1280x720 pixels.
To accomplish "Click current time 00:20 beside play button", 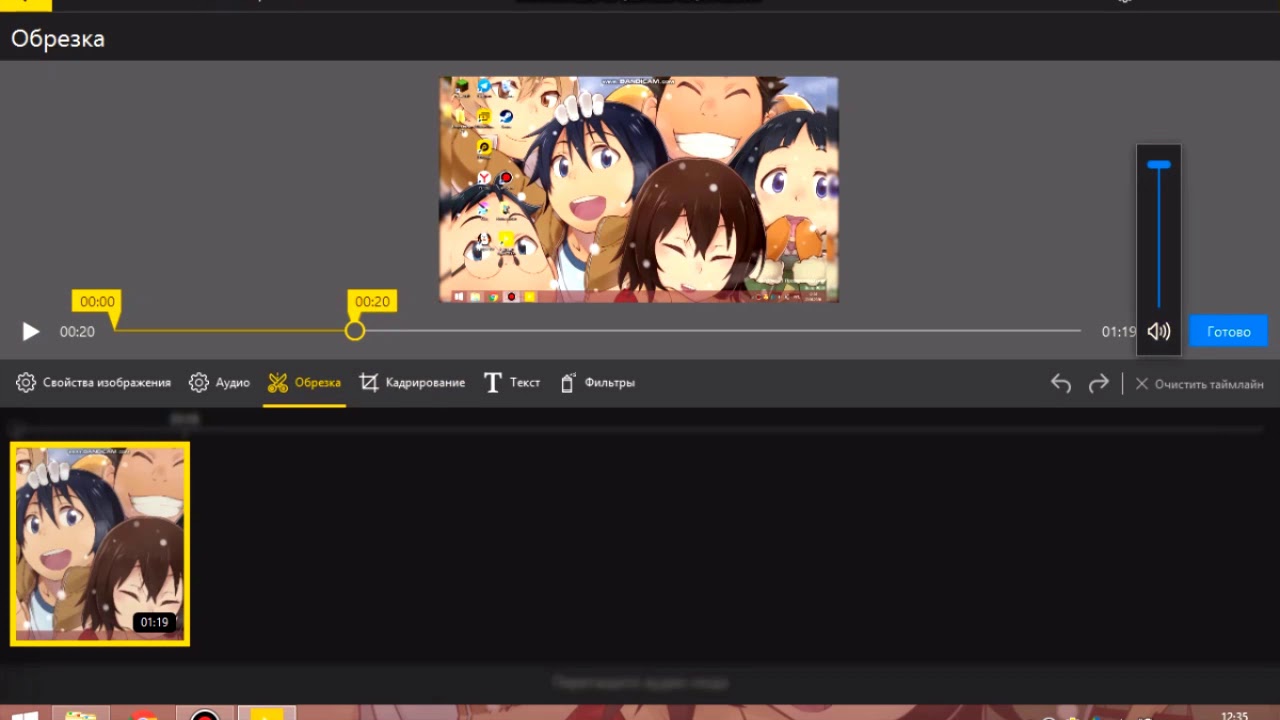I will coord(77,332).
